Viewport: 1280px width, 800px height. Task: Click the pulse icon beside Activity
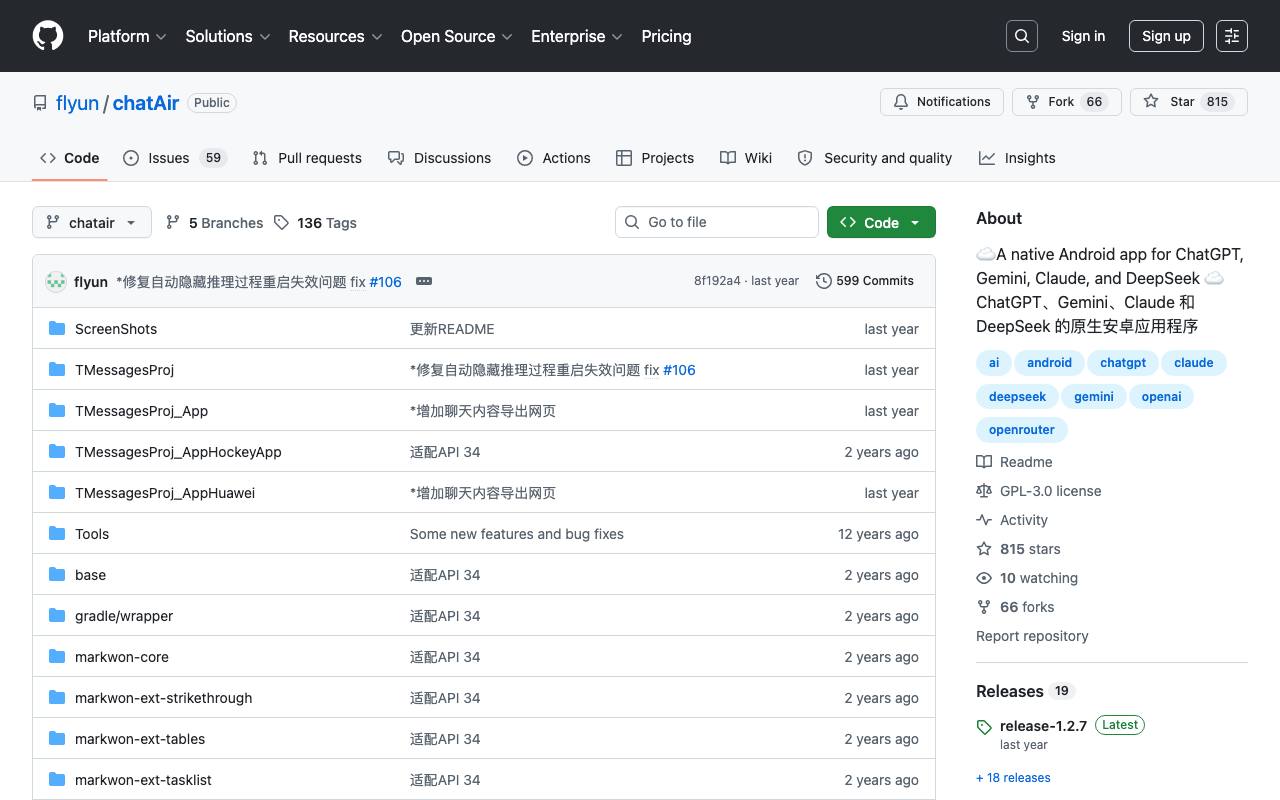tap(984, 520)
